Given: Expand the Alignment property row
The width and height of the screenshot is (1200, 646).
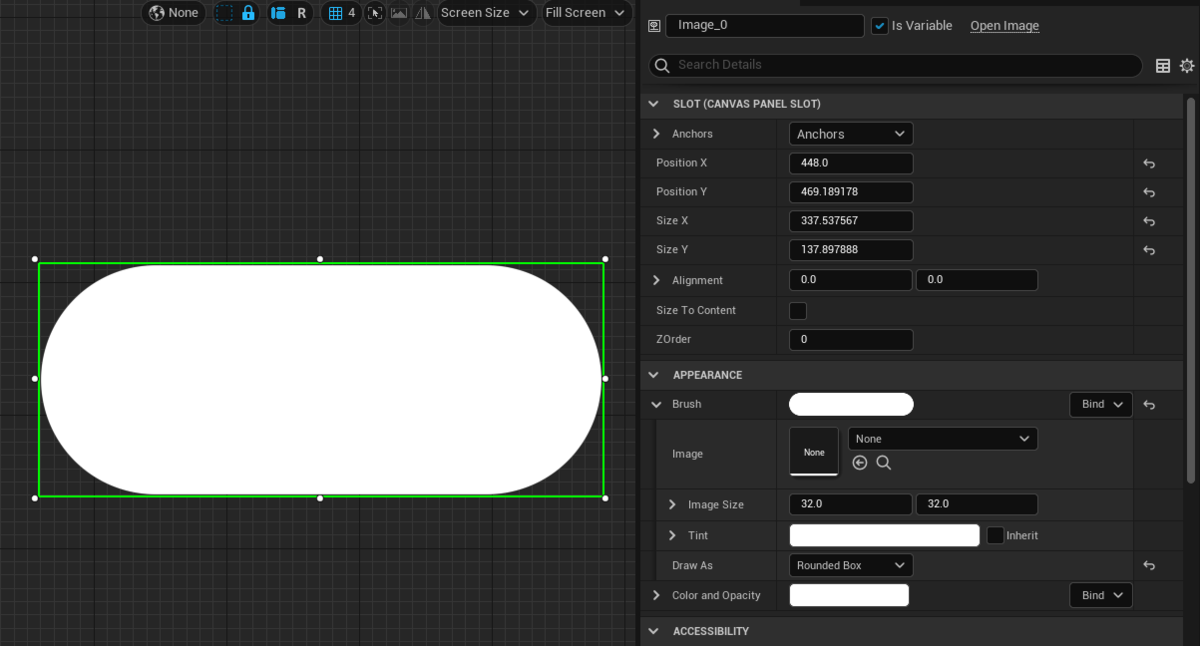Looking at the screenshot, I should click(657, 280).
